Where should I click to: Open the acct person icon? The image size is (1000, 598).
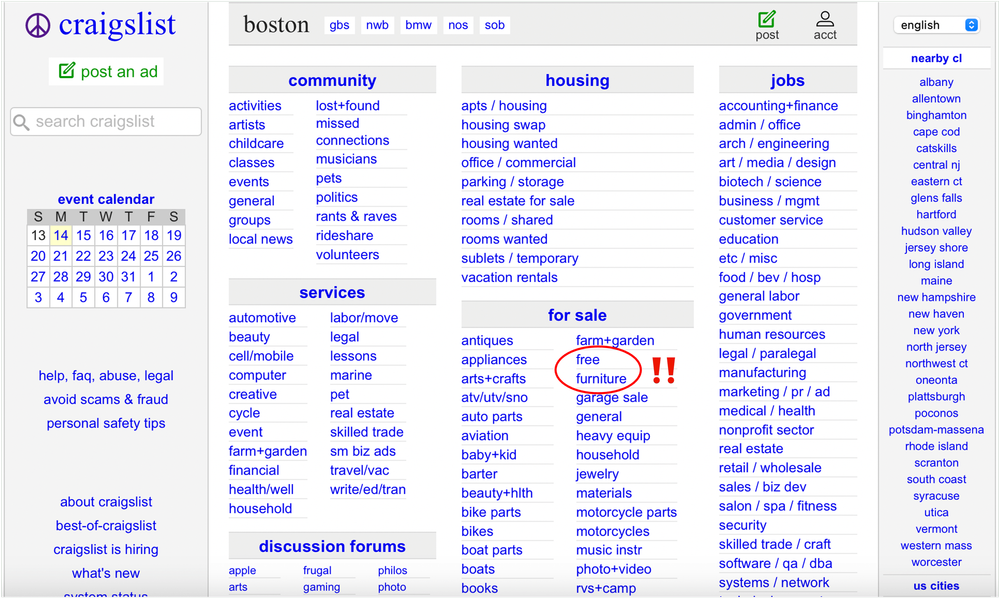(825, 18)
